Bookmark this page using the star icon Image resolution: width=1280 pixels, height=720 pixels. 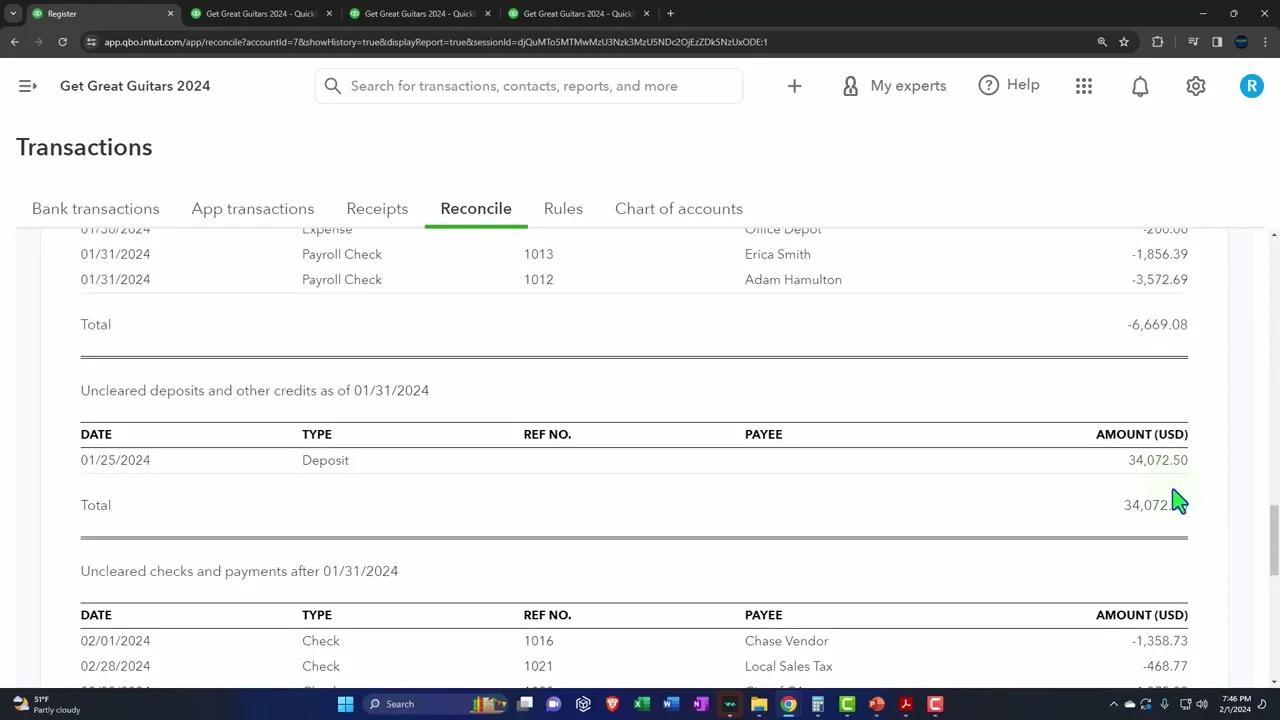click(x=1124, y=42)
